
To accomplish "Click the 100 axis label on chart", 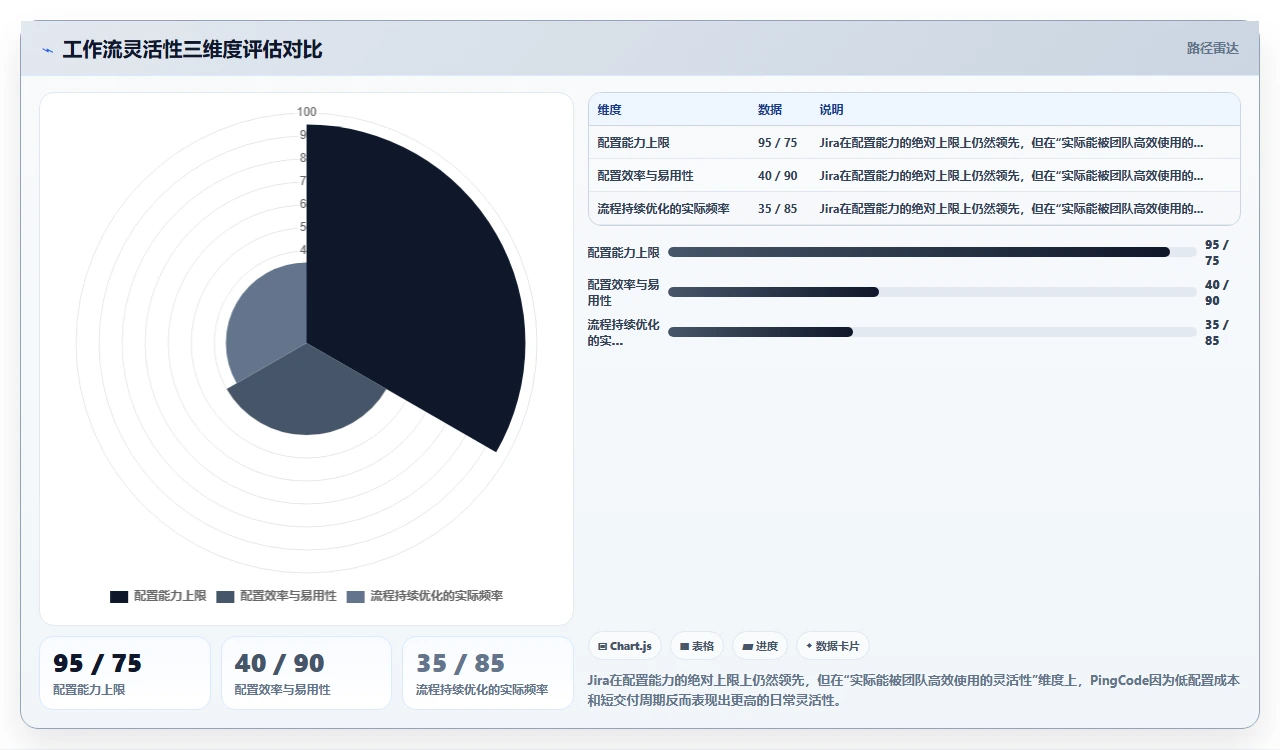I will click(x=307, y=112).
